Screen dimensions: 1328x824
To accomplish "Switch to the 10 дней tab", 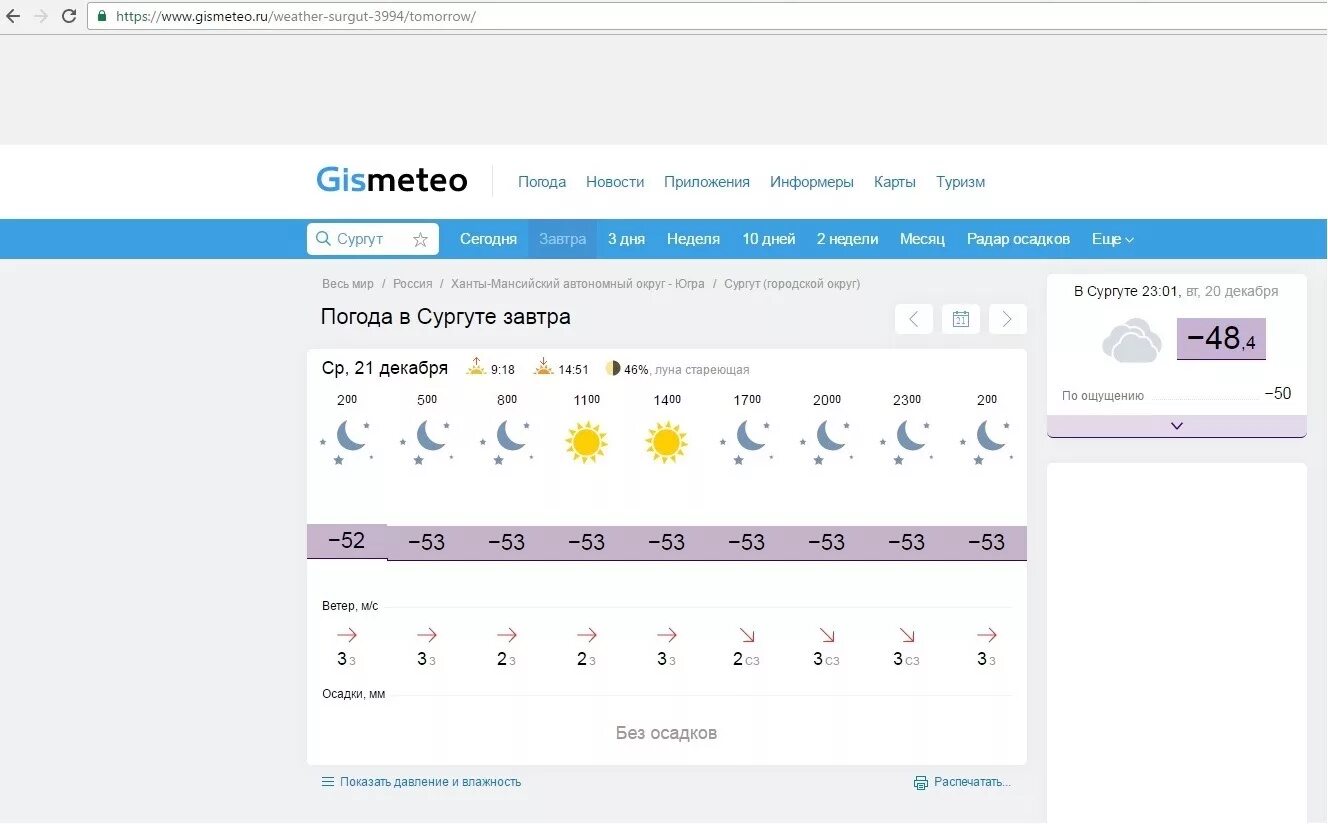I will (769, 239).
